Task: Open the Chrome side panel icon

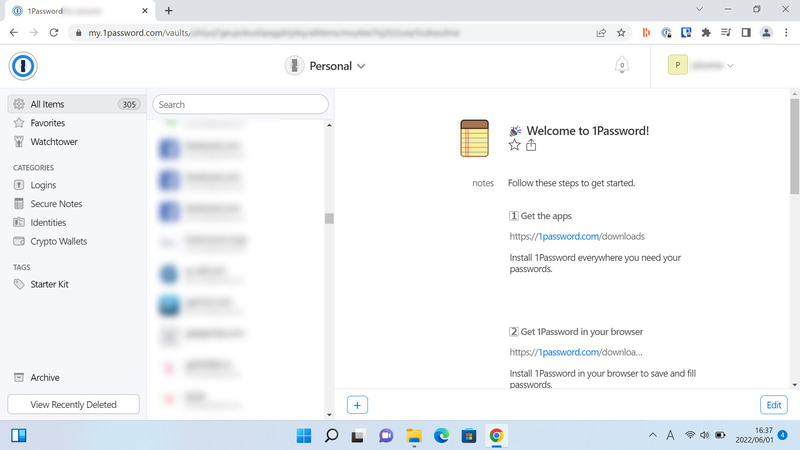Action: (746, 33)
